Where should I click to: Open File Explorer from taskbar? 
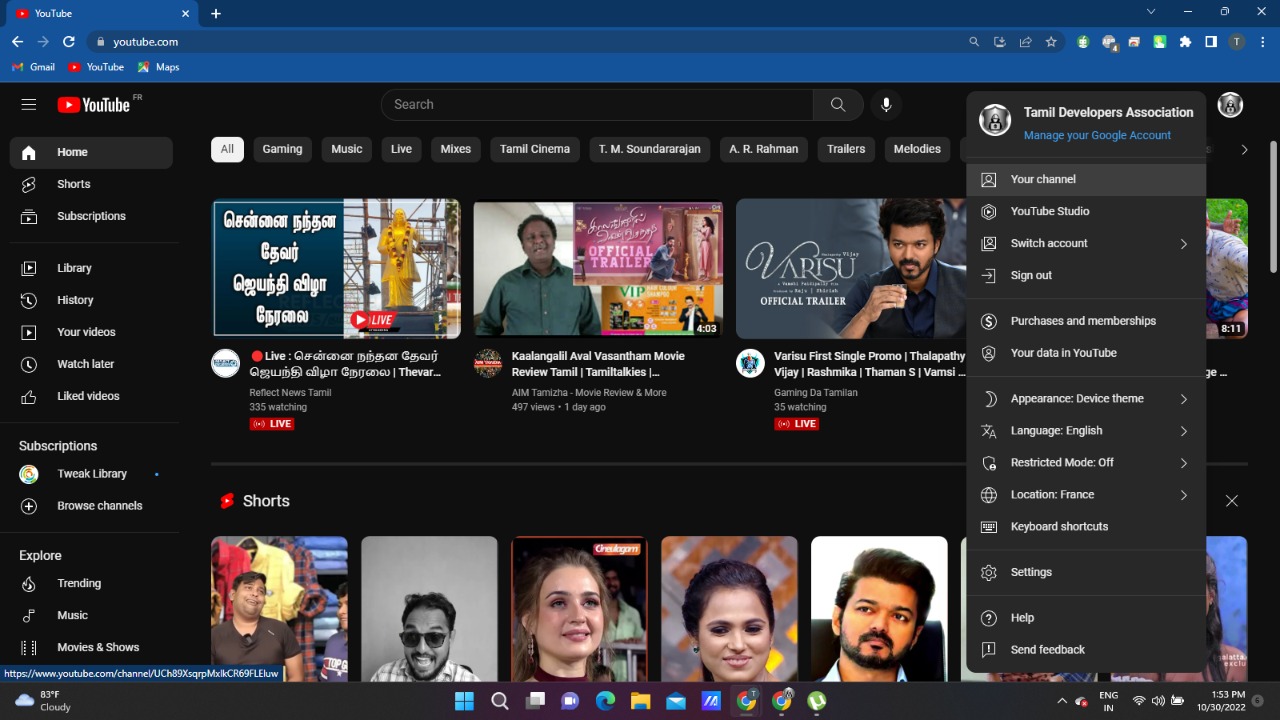coord(640,701)
